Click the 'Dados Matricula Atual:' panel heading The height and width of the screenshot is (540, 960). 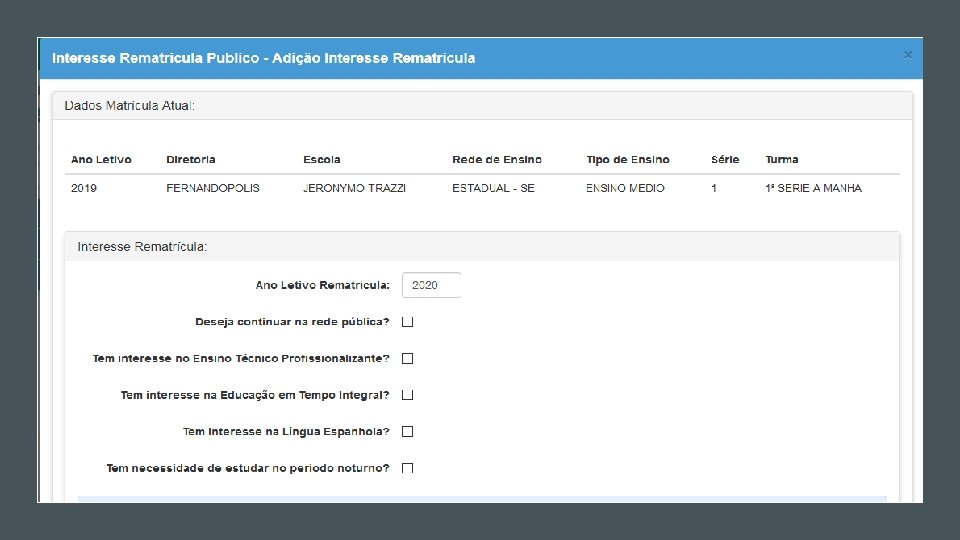129,106
